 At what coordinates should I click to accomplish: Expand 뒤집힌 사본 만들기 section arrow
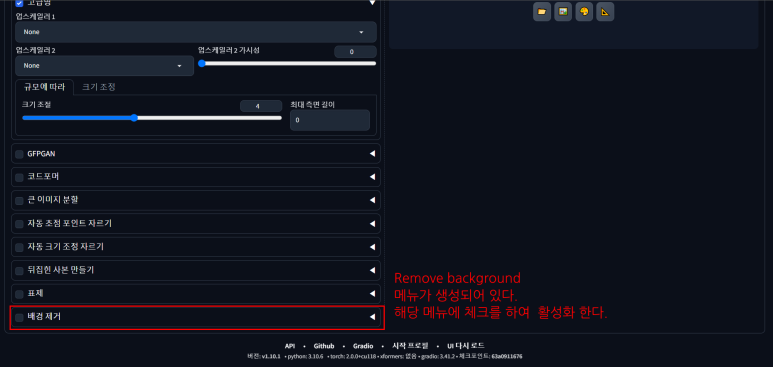[x=372, y=270]
